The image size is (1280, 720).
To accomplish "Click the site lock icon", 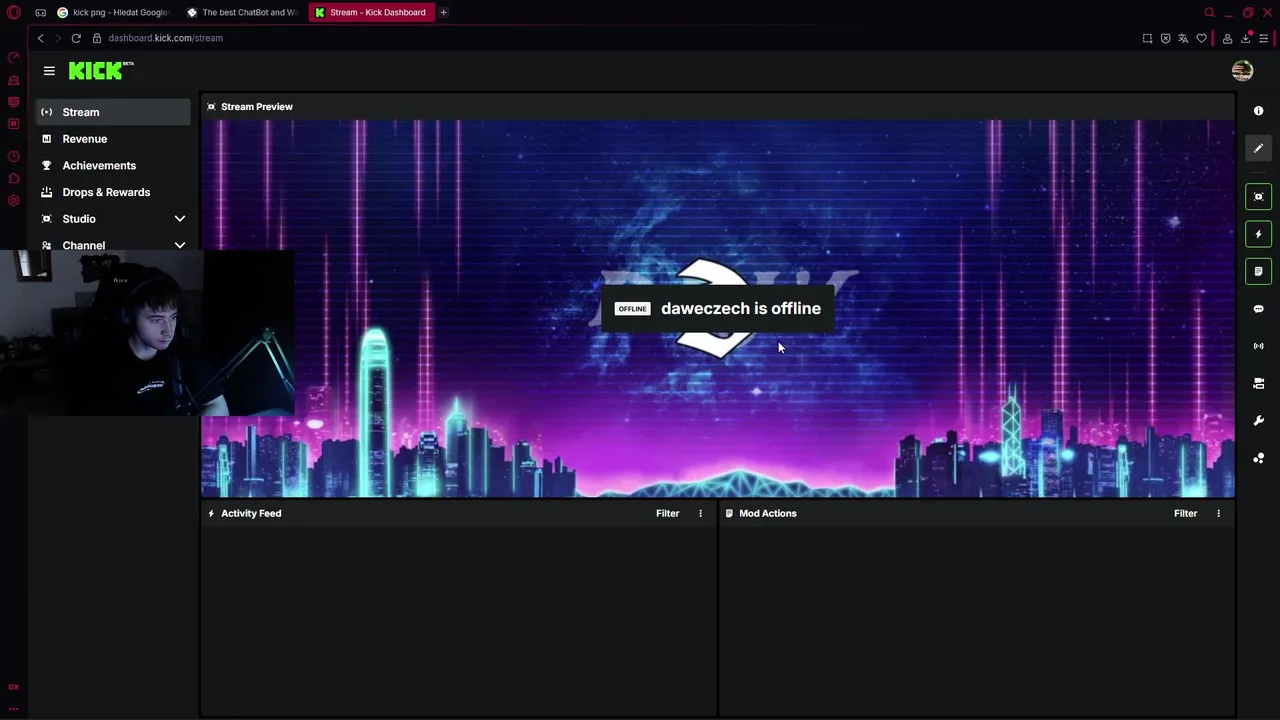I will click(x=97, y=38).
